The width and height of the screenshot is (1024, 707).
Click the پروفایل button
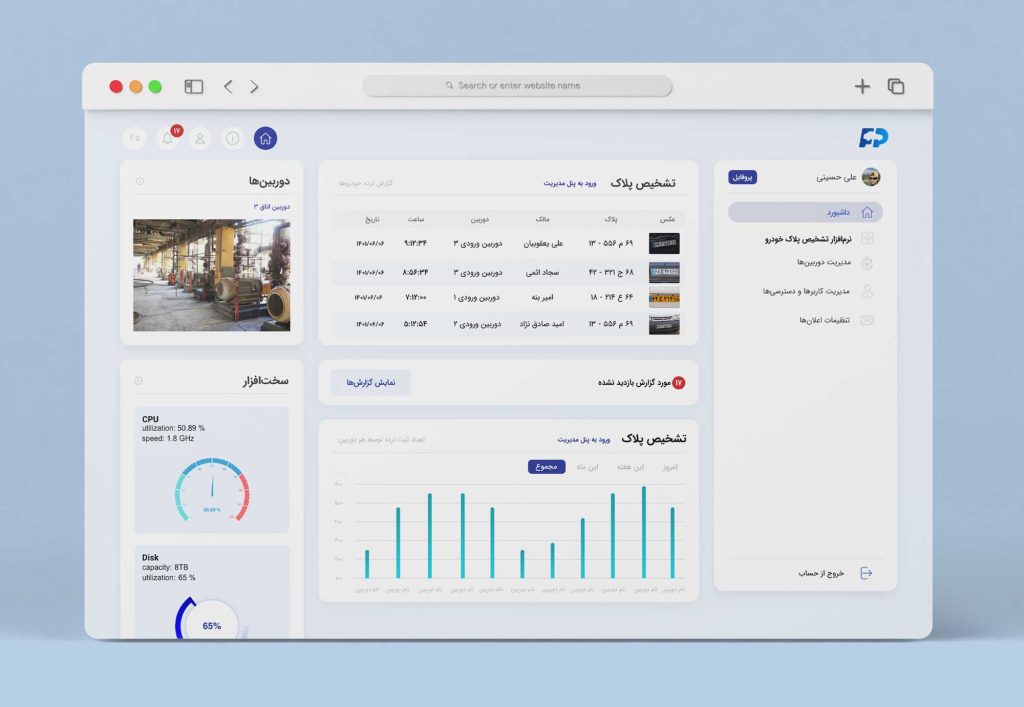tap(742, 177)
